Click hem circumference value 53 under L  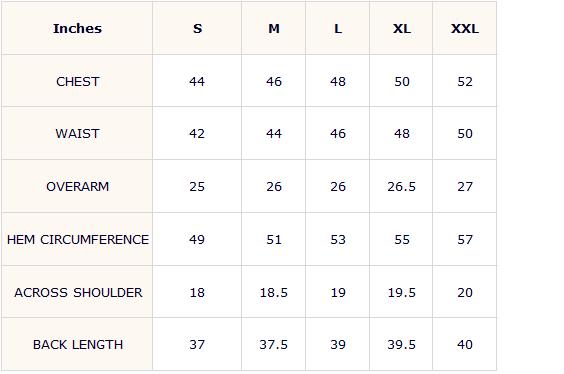click(338, 240)
